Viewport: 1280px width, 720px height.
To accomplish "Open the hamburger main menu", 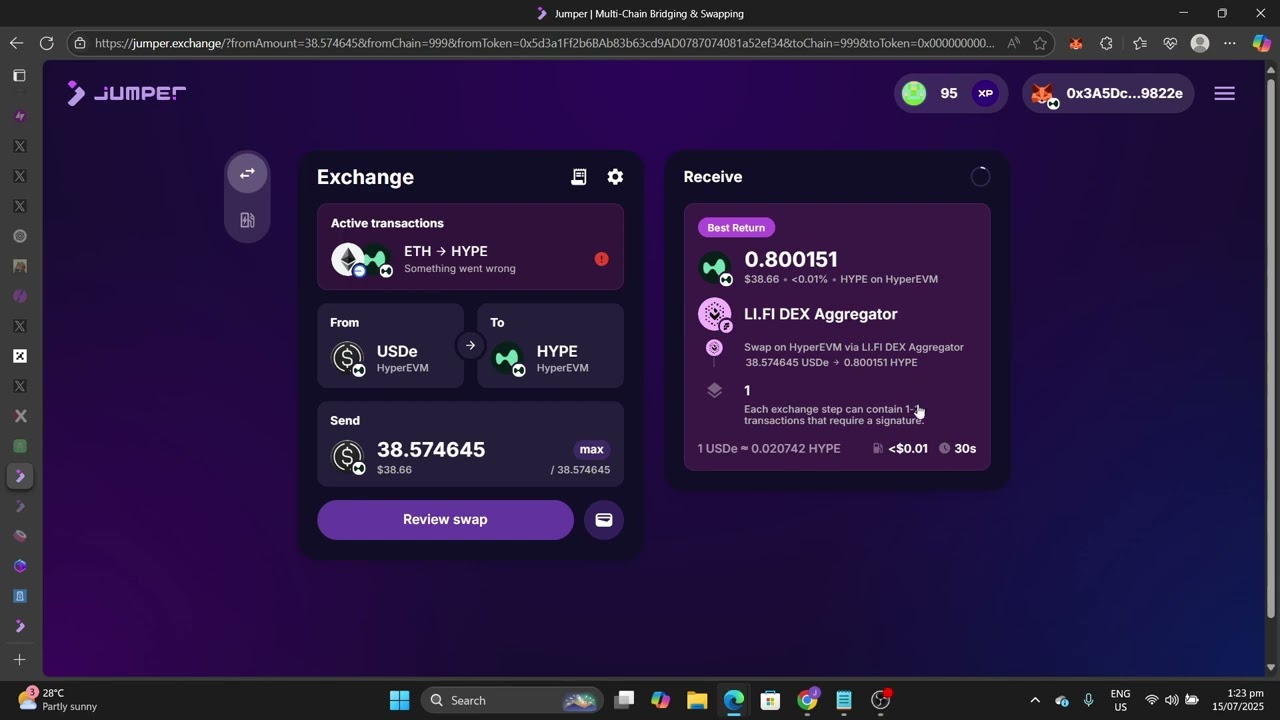I will (x=1225, y=93).
